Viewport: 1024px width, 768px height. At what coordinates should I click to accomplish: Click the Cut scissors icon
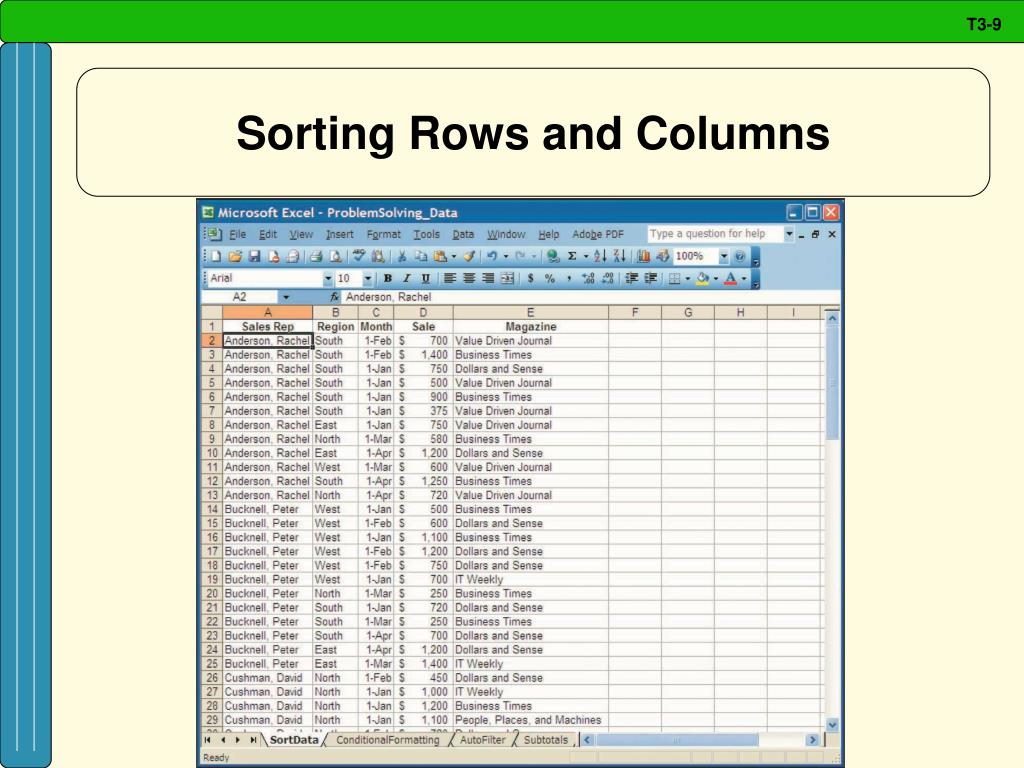click(x=402, y=257)
